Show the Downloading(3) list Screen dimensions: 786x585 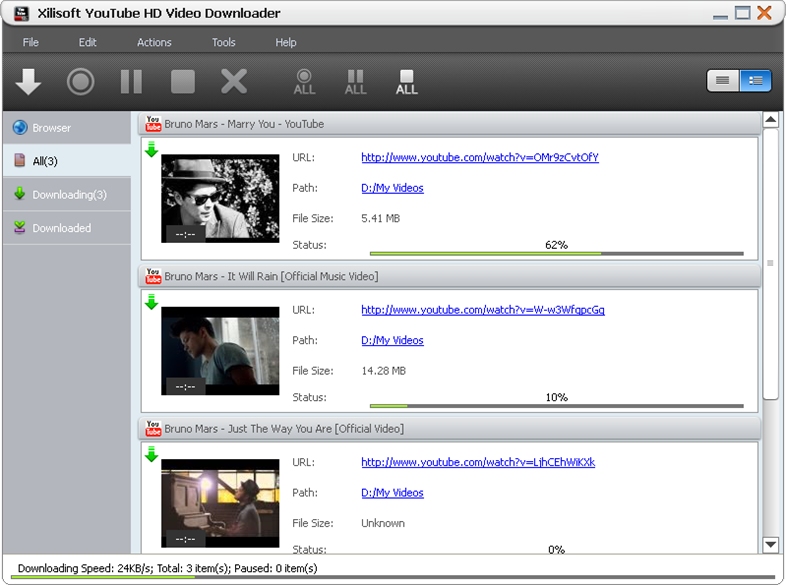(x=67, y=194)
